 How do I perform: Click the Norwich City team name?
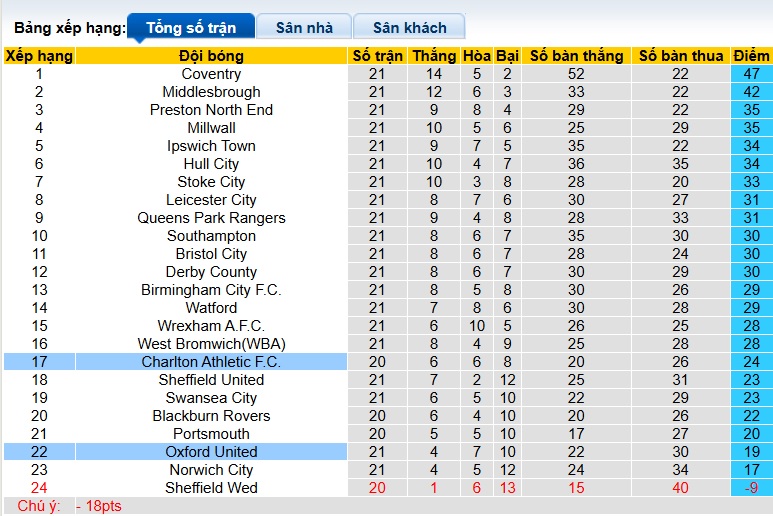211,470
